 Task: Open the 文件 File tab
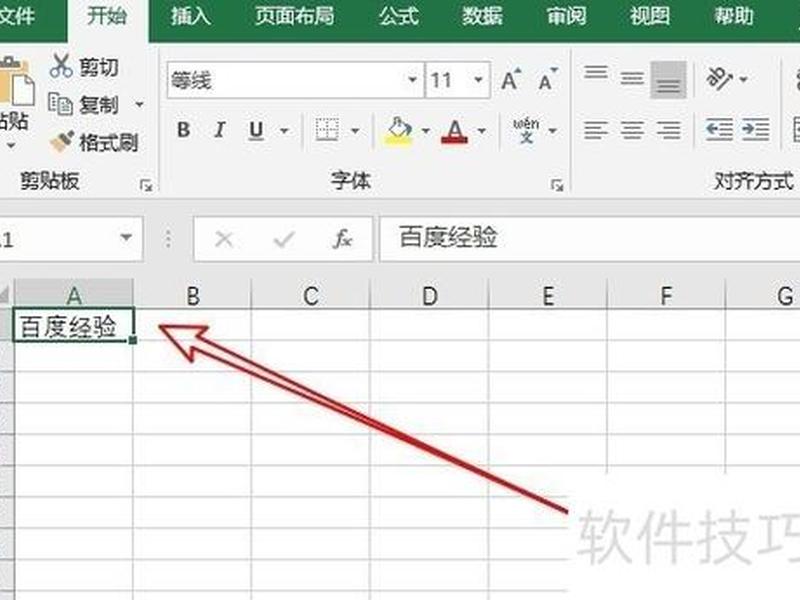point(17,16)
